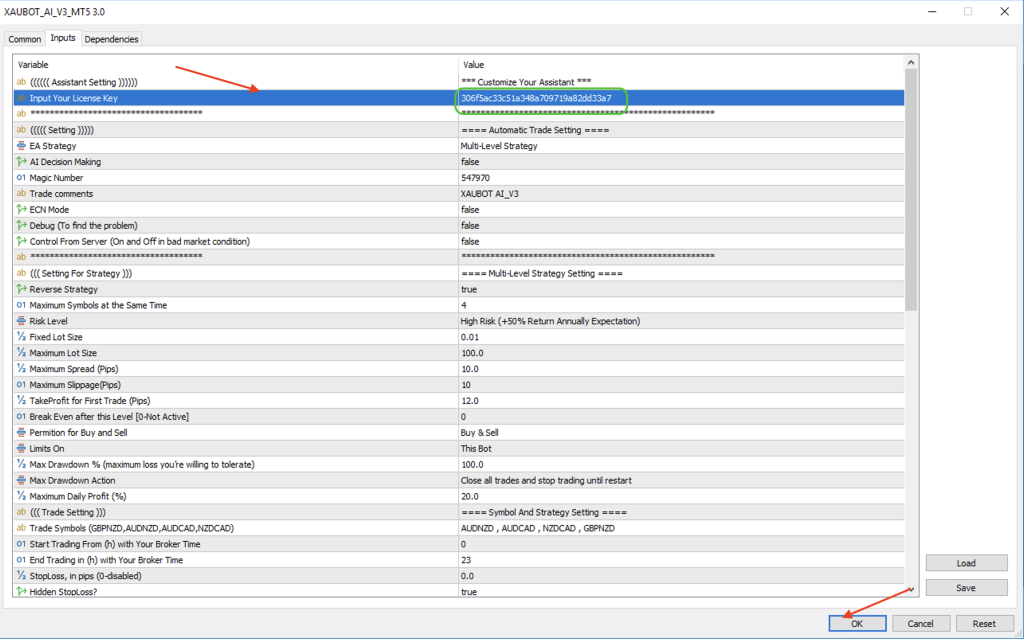Click the green boolean icon next to ECN Mode

coord(19,209)
